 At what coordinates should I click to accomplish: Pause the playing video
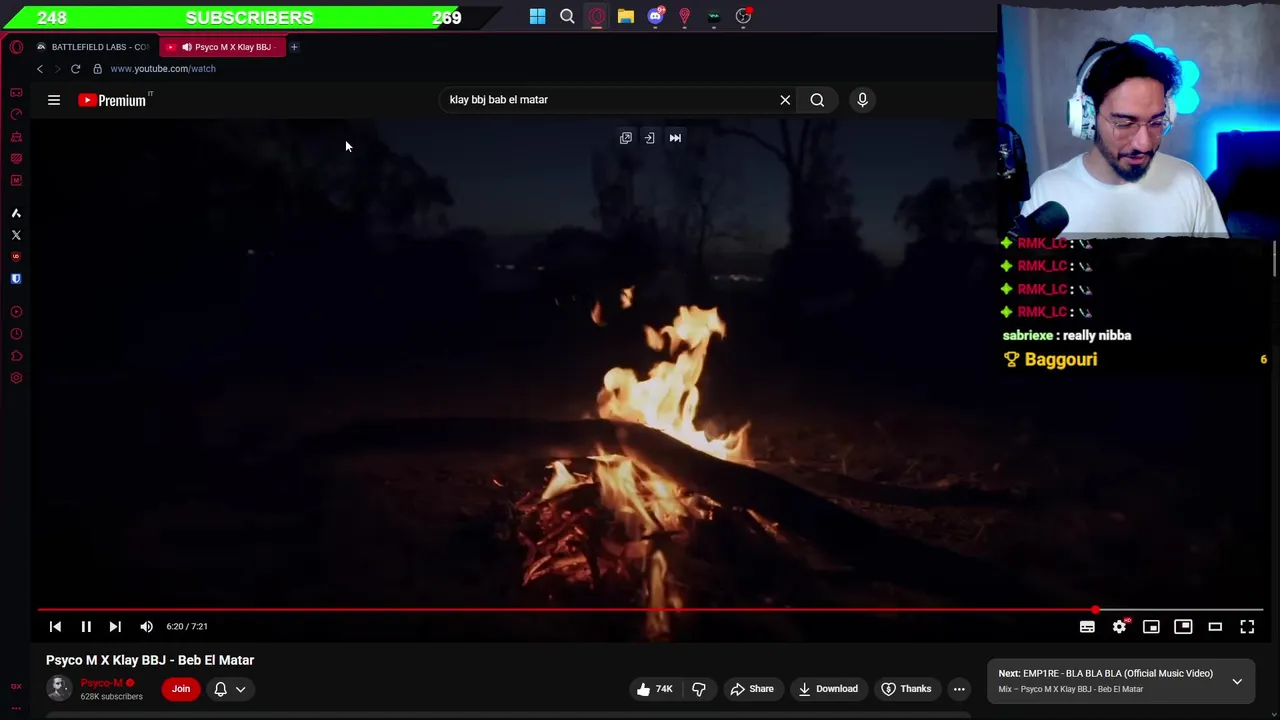(86, 627)
